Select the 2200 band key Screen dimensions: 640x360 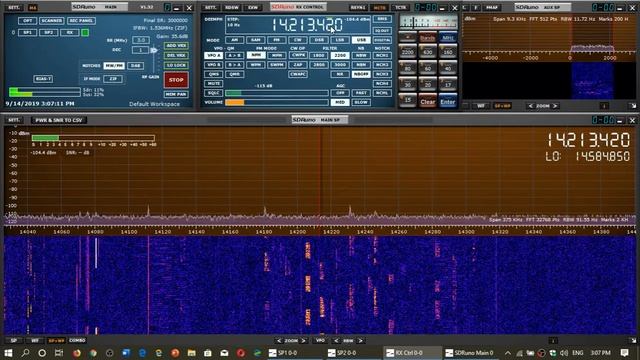[407, 52]
